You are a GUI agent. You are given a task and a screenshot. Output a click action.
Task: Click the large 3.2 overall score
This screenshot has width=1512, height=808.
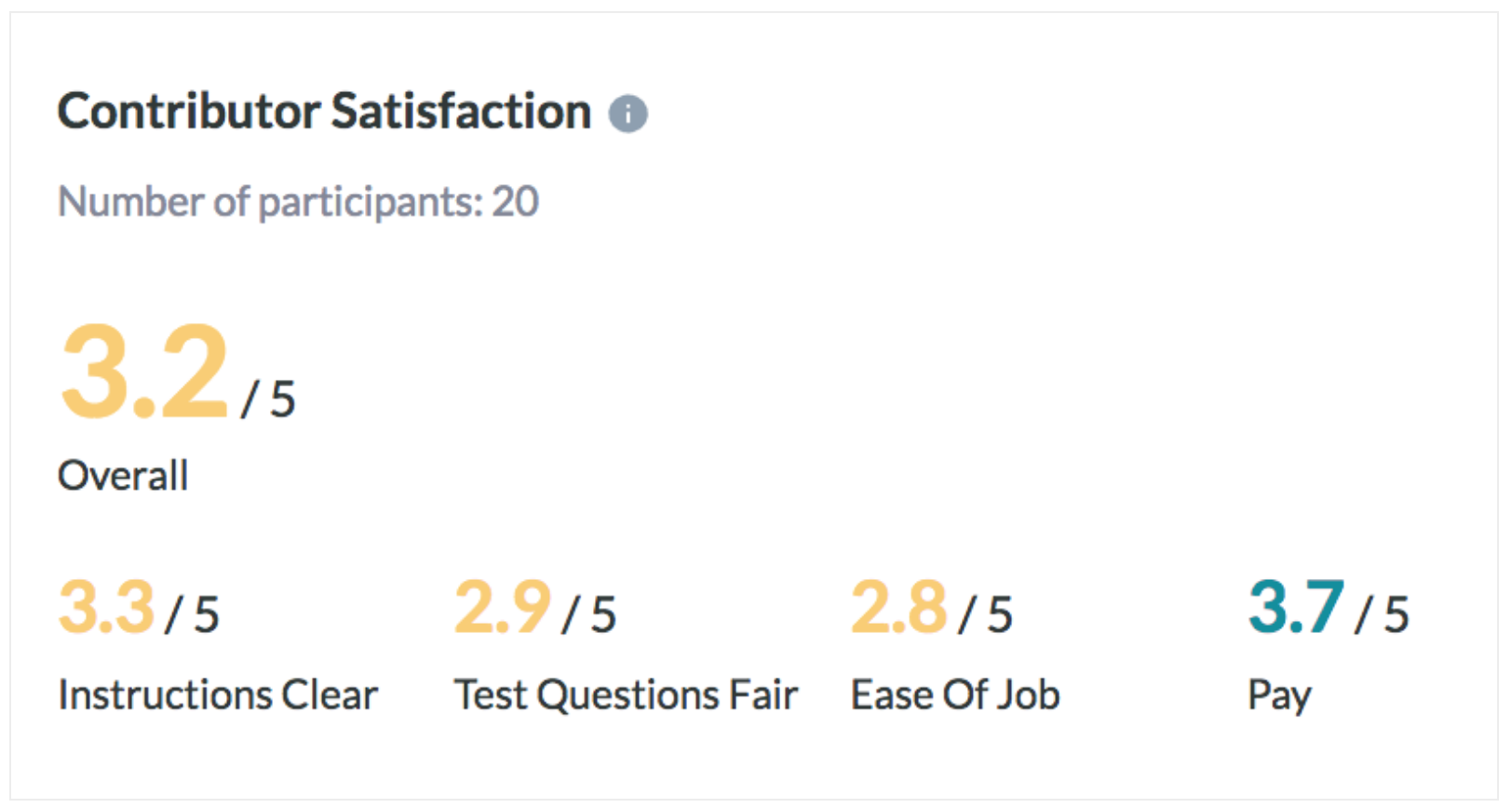(x=144, y=371)
